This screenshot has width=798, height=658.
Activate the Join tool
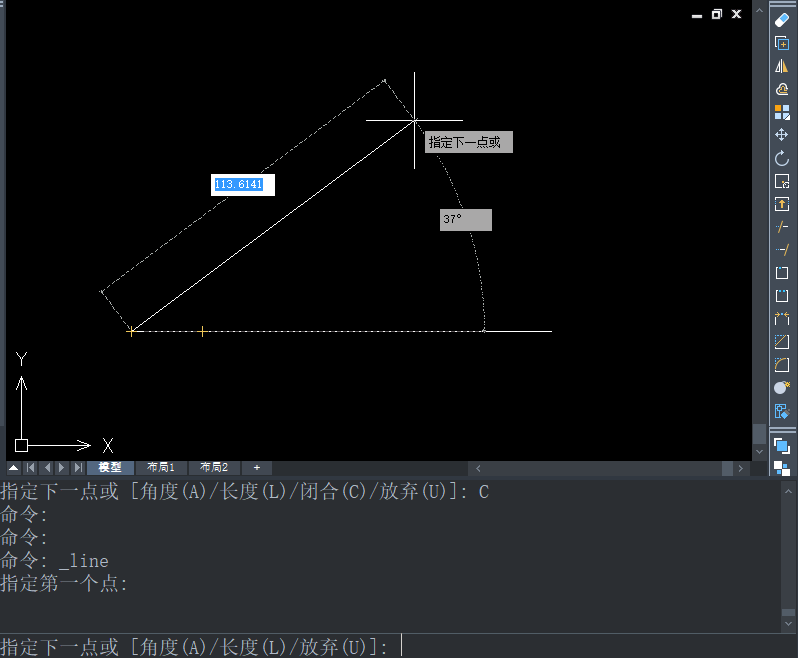(x=782, y=319)
